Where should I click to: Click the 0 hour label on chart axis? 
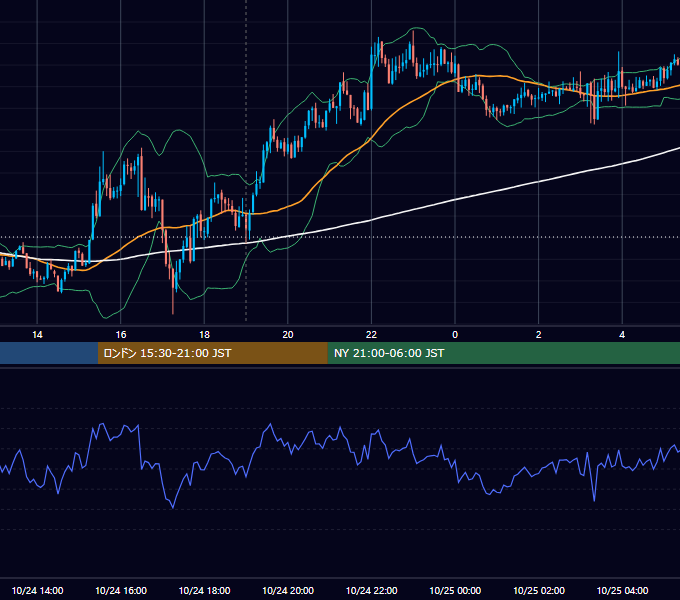[x=455, y=334]
